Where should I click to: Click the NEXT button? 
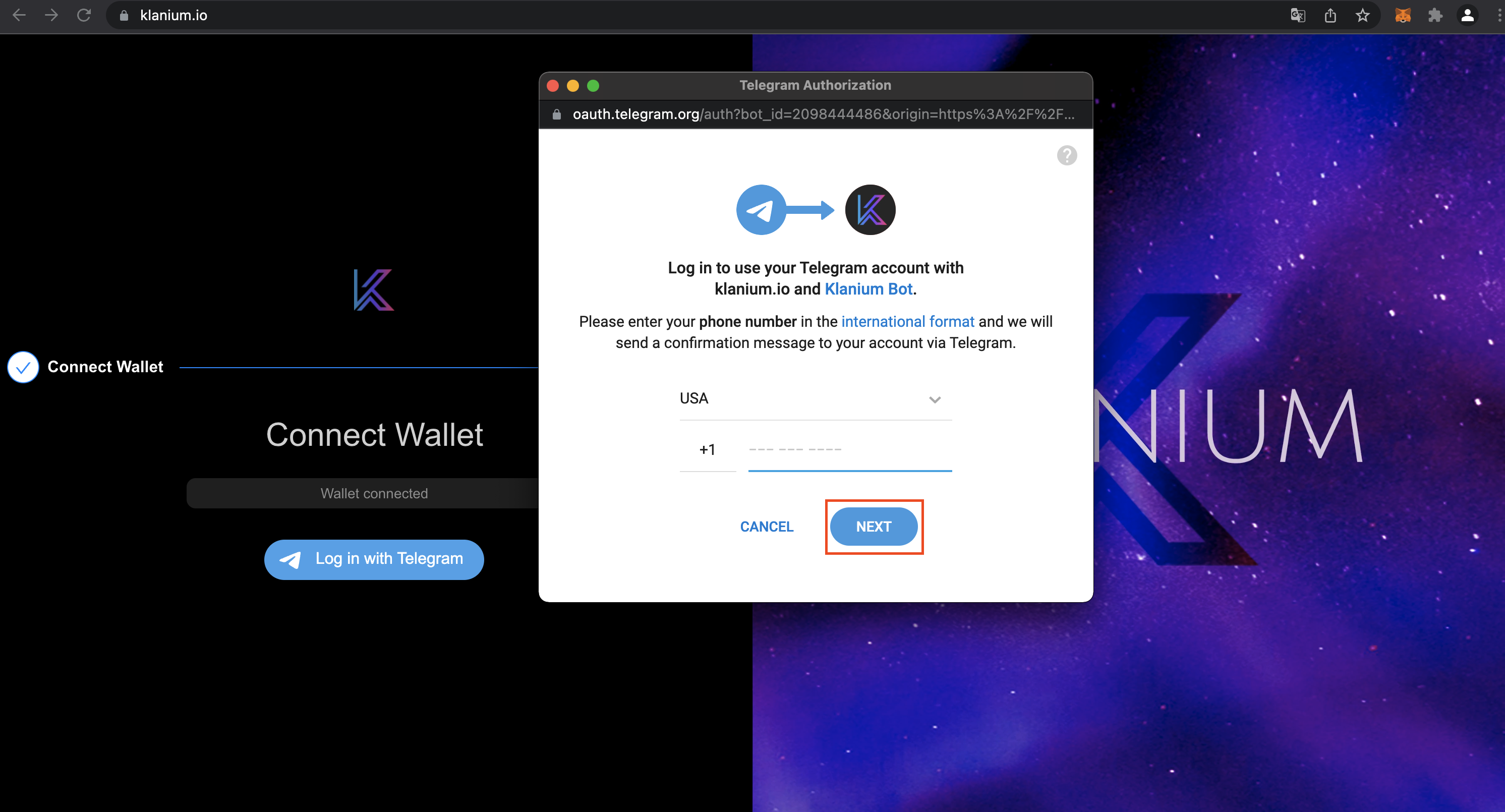(874, 527)
